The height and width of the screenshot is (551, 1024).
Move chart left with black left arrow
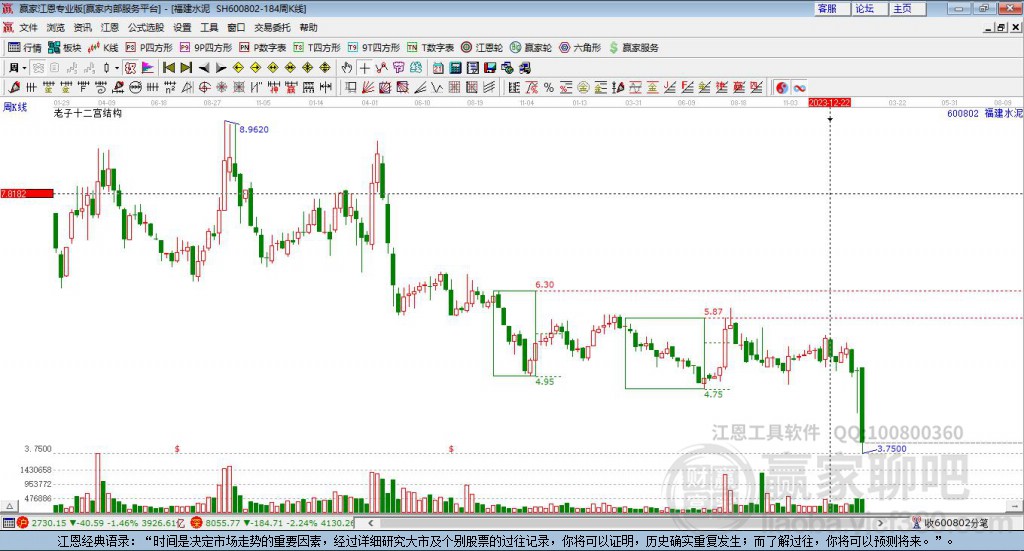coord(204,68)
